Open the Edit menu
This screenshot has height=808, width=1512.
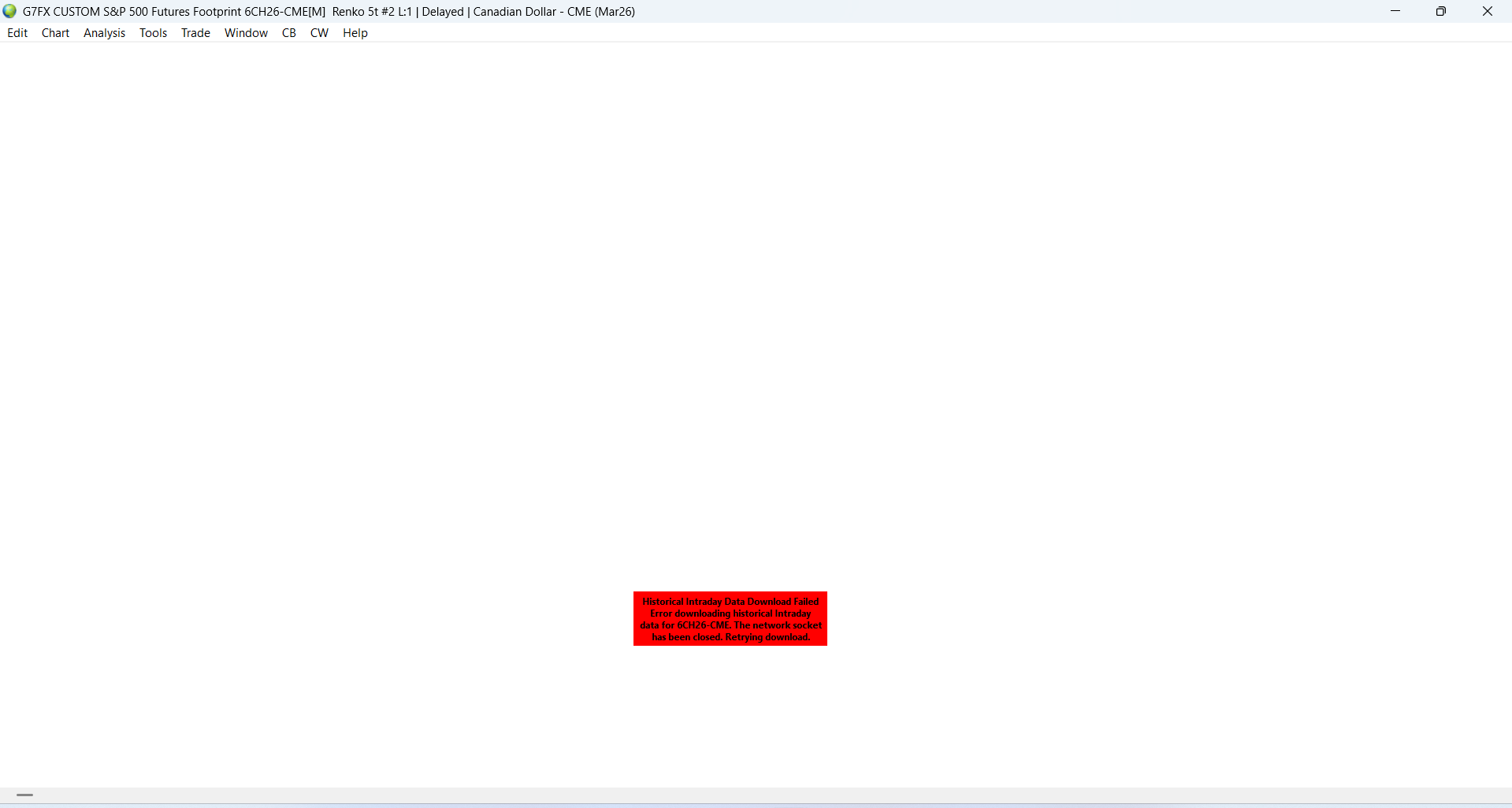17,33
